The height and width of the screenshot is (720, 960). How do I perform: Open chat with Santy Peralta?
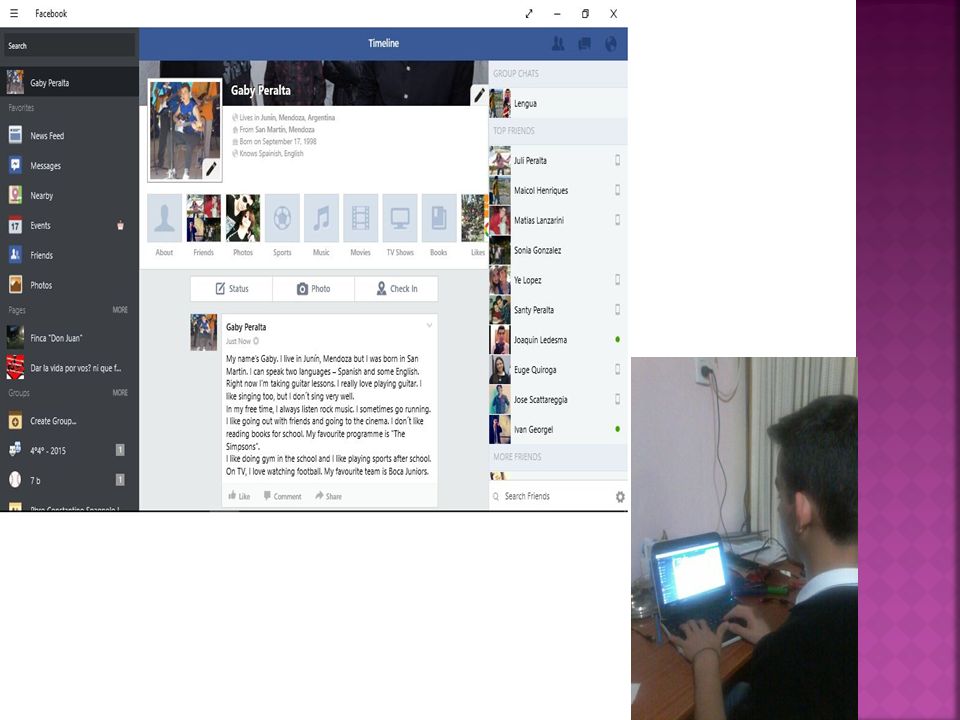click(558, 310)
